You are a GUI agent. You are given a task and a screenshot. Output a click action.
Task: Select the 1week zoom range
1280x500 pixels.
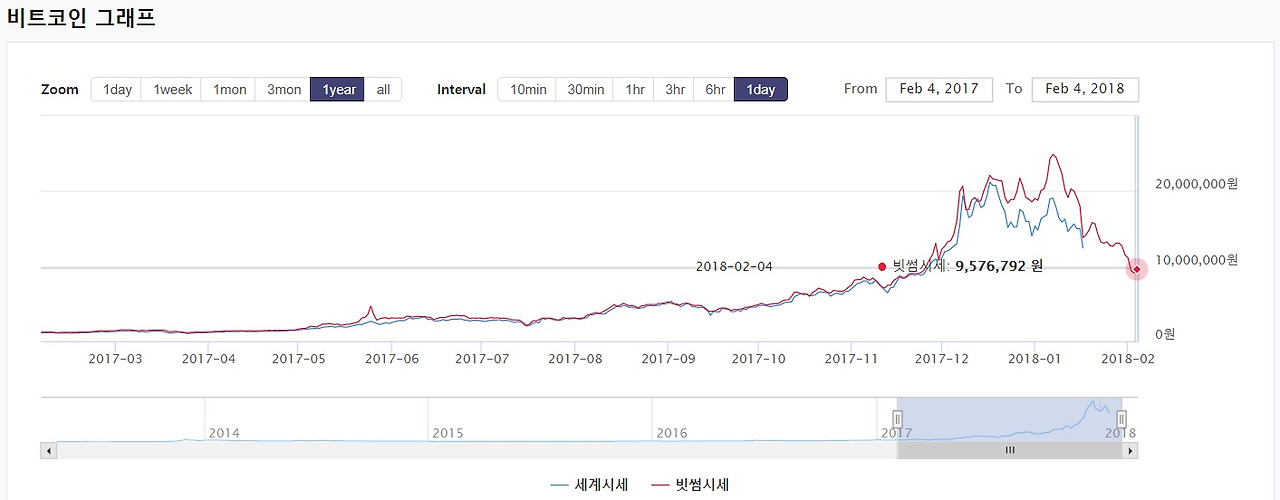(172, 90)
